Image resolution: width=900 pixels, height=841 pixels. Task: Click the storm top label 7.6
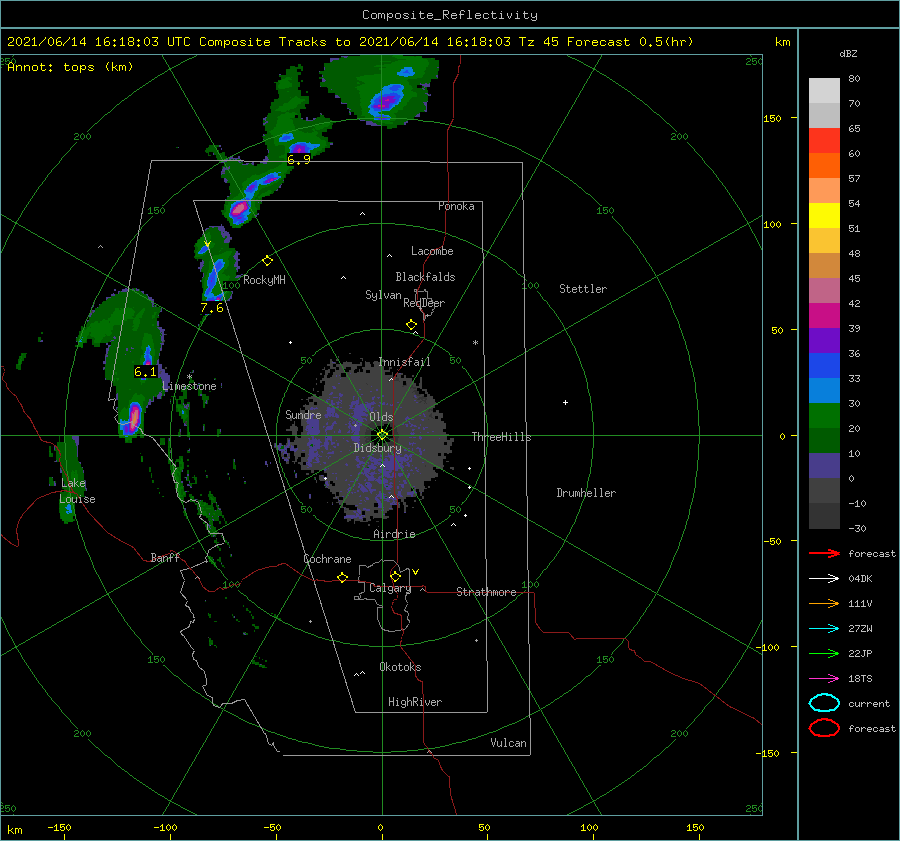[x=212, y=308]
